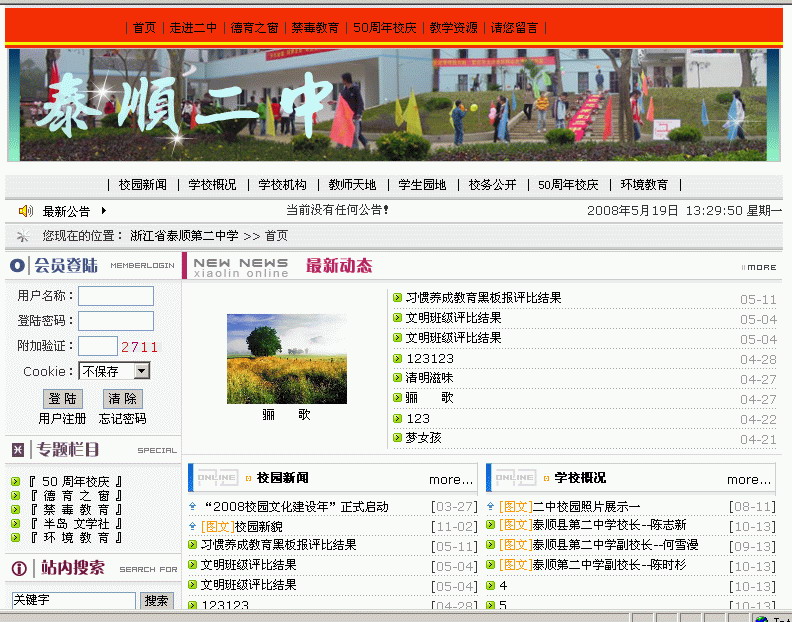Click green bullet before 习惯养成教育黑板报评比结果 in 最新动态
The width and height of the screenshot is (792, 622).
click(398, 298)
